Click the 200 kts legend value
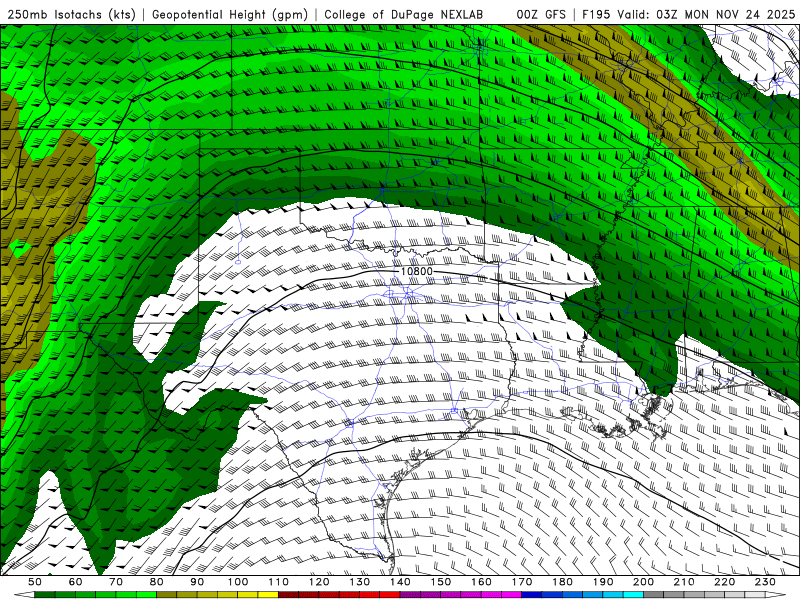This screenshot has height=600, width=800. click(x=643, y=582)
